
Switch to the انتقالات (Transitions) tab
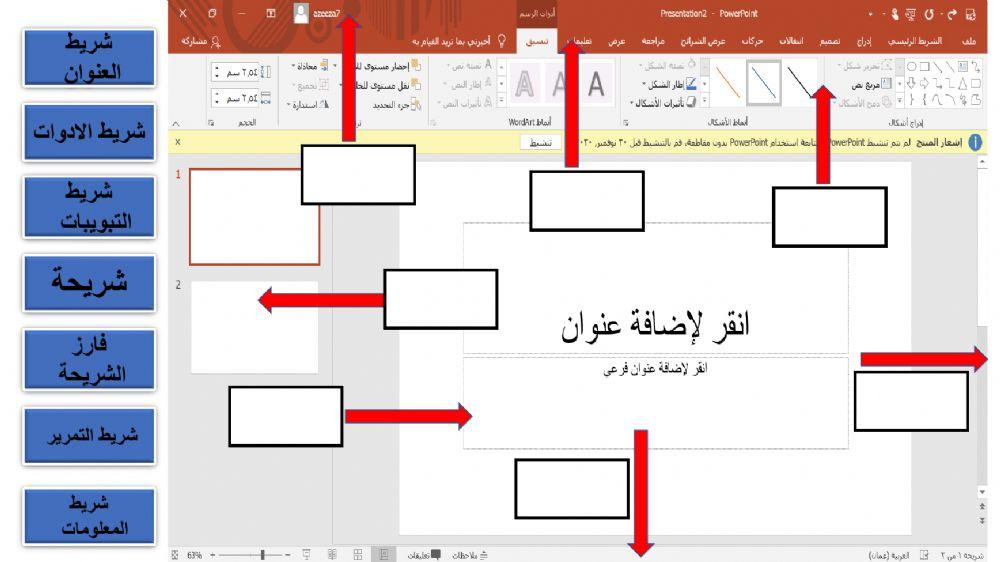pos(791,41)
